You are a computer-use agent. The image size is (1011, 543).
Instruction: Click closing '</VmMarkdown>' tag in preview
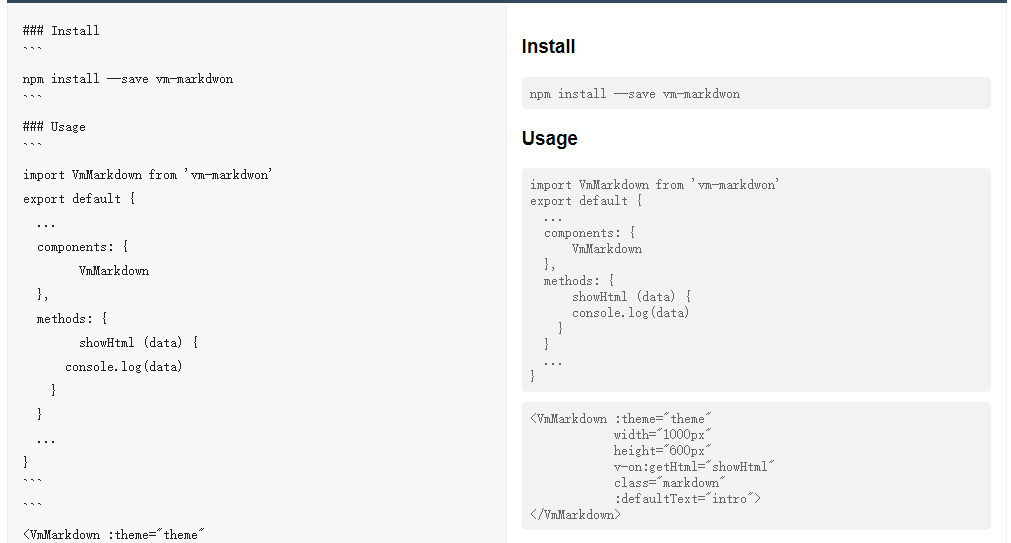click(575, 515)
